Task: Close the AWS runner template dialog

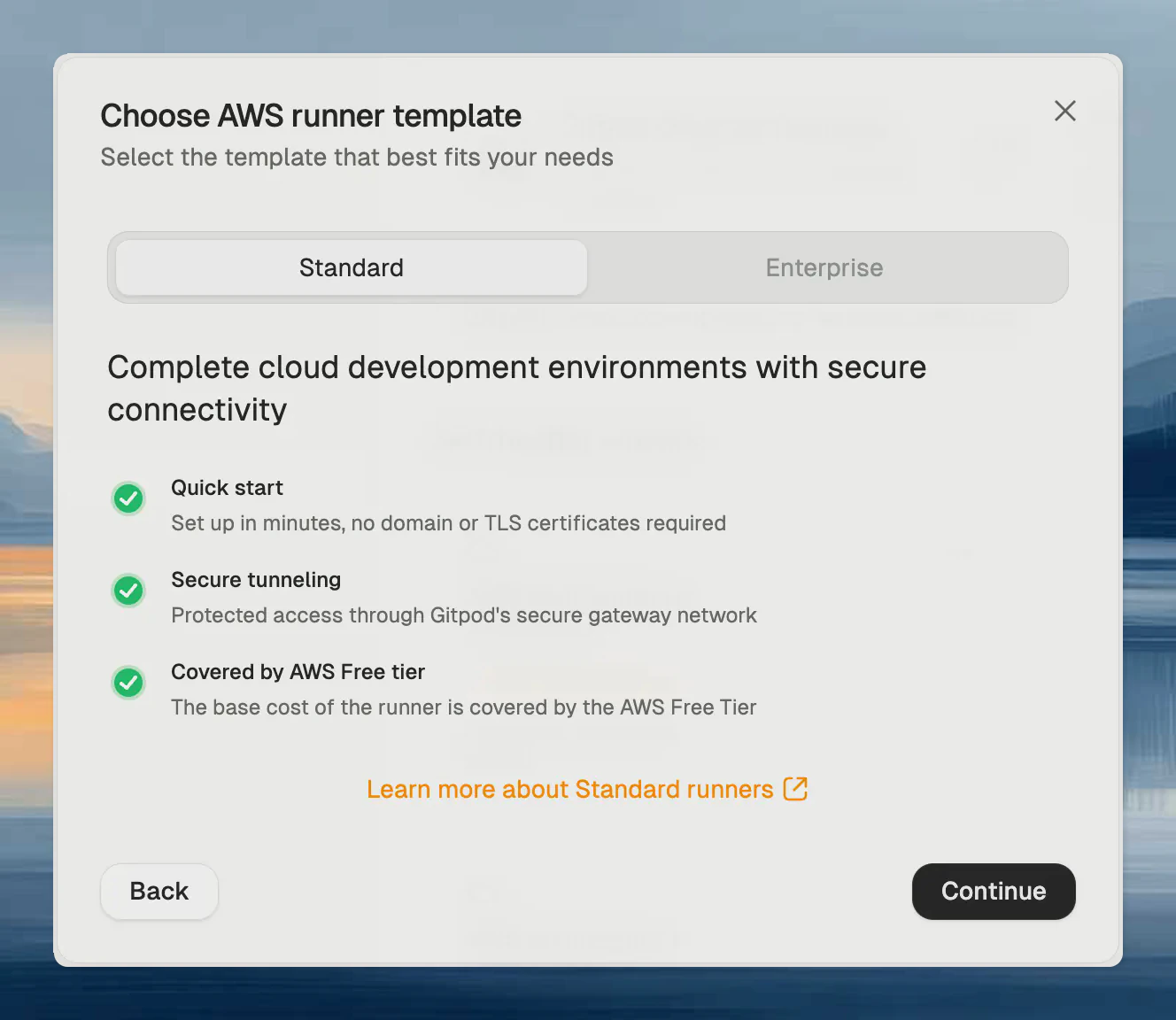Action: point(1065,111)
